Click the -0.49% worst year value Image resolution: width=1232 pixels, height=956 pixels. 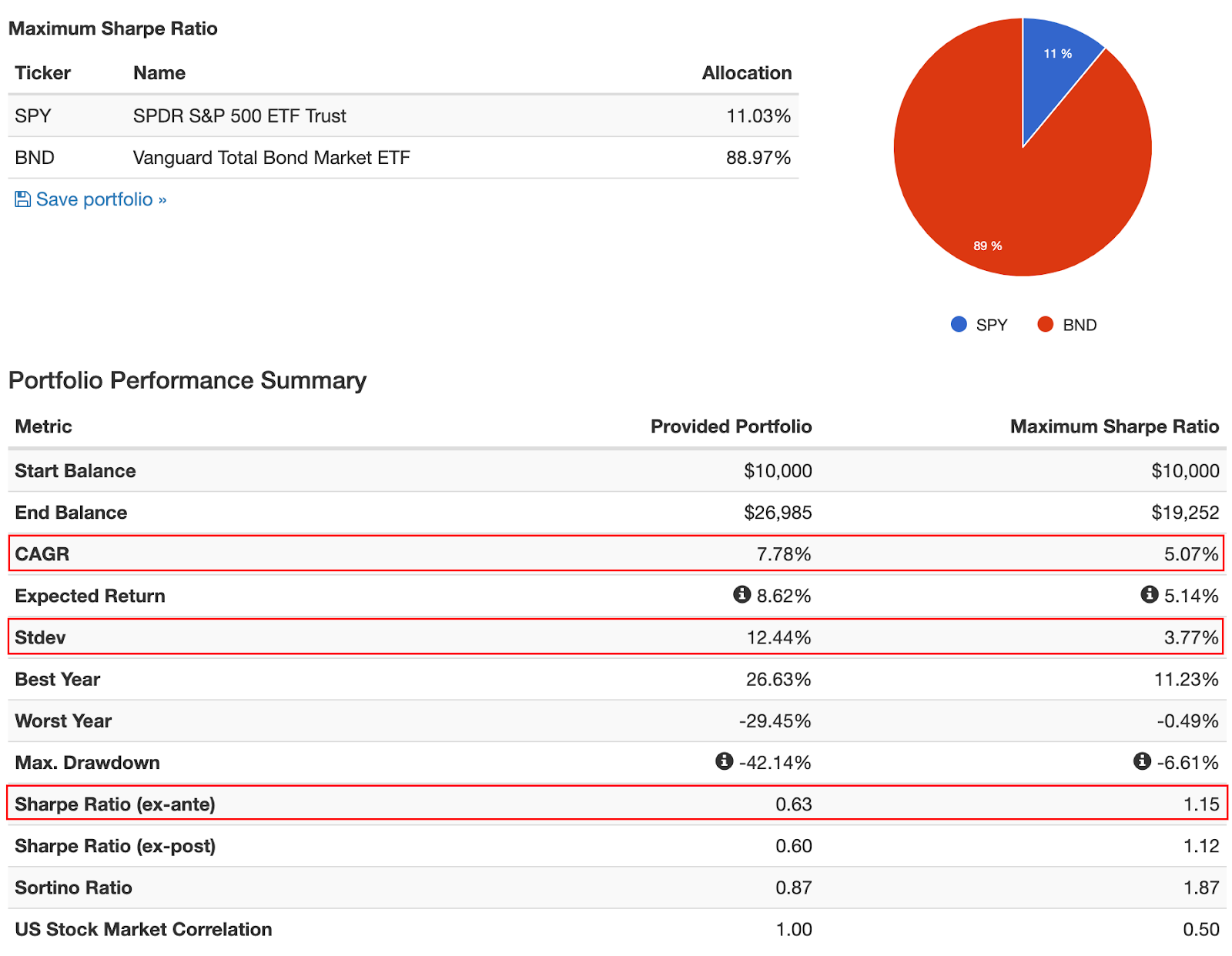coord(1187,720)
